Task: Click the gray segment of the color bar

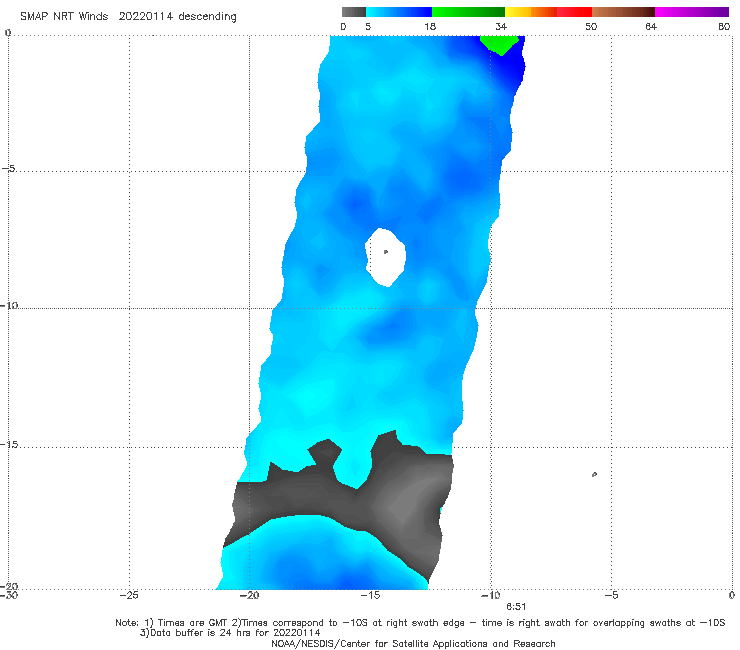Action: click(x=353, y=12)
